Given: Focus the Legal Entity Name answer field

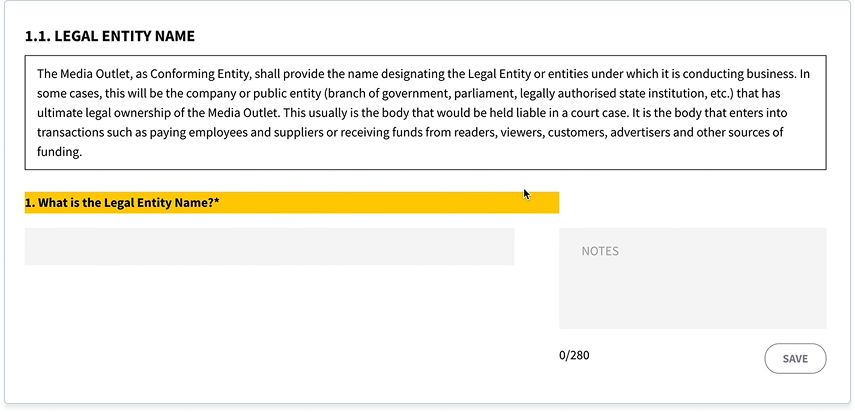Looking at the screenshot, I should tap(269, 247).
